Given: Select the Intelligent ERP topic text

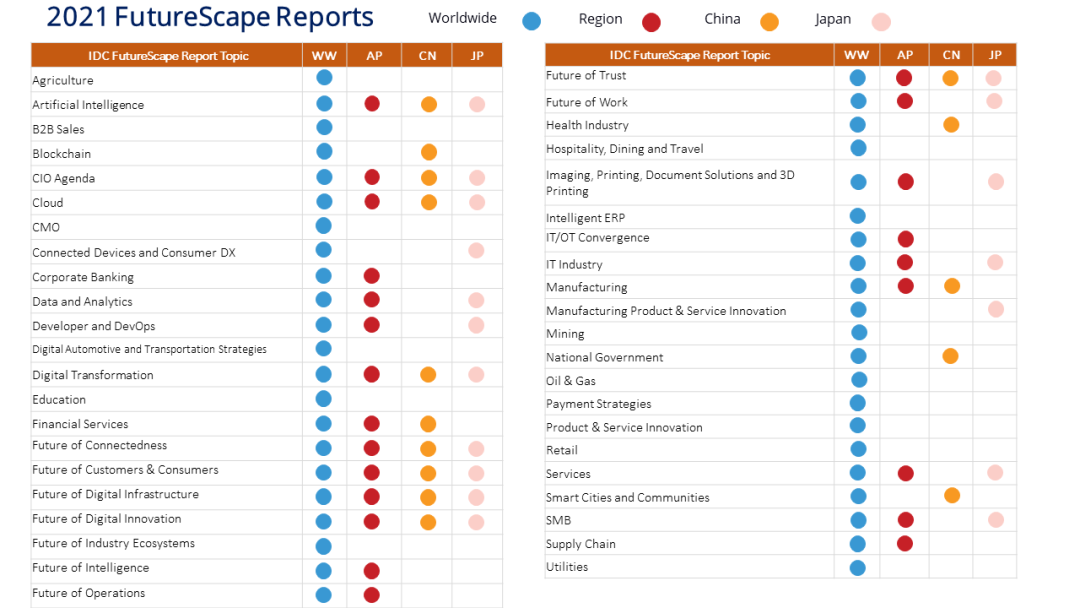Looking at the screenshot, I should pyautogui.click(x=585, y=218).
